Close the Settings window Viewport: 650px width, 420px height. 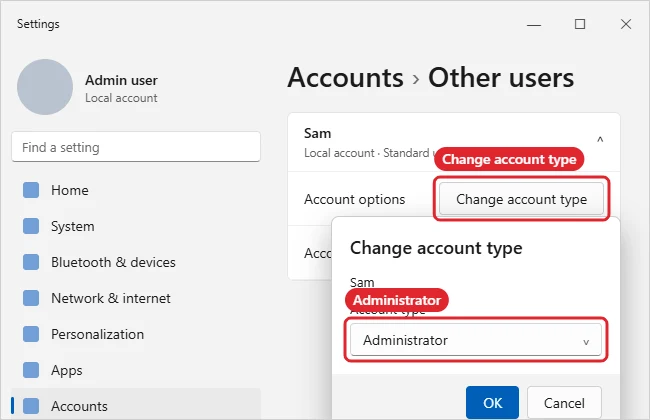tap(626, 24)
